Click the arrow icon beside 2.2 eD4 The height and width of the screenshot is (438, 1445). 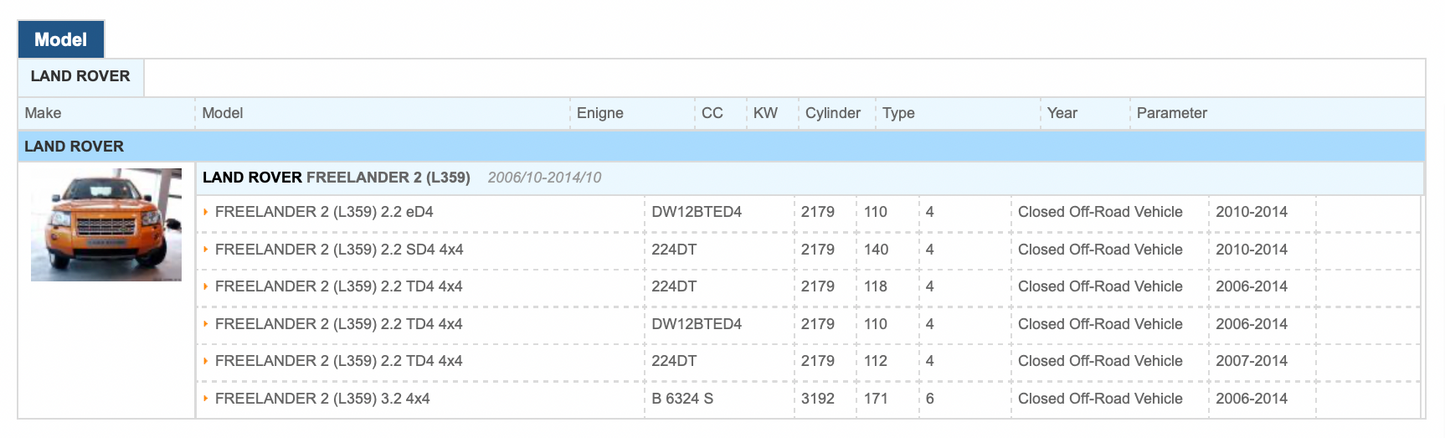pyautogui.click(x=206, y=212)
